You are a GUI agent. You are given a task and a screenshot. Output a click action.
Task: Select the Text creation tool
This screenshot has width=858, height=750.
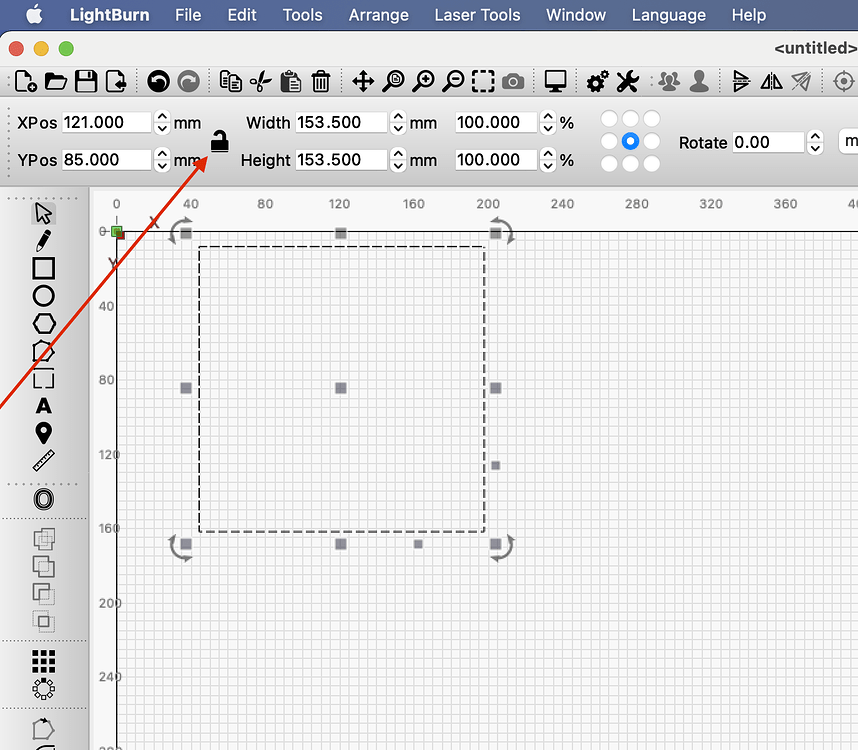pos(42,406)
